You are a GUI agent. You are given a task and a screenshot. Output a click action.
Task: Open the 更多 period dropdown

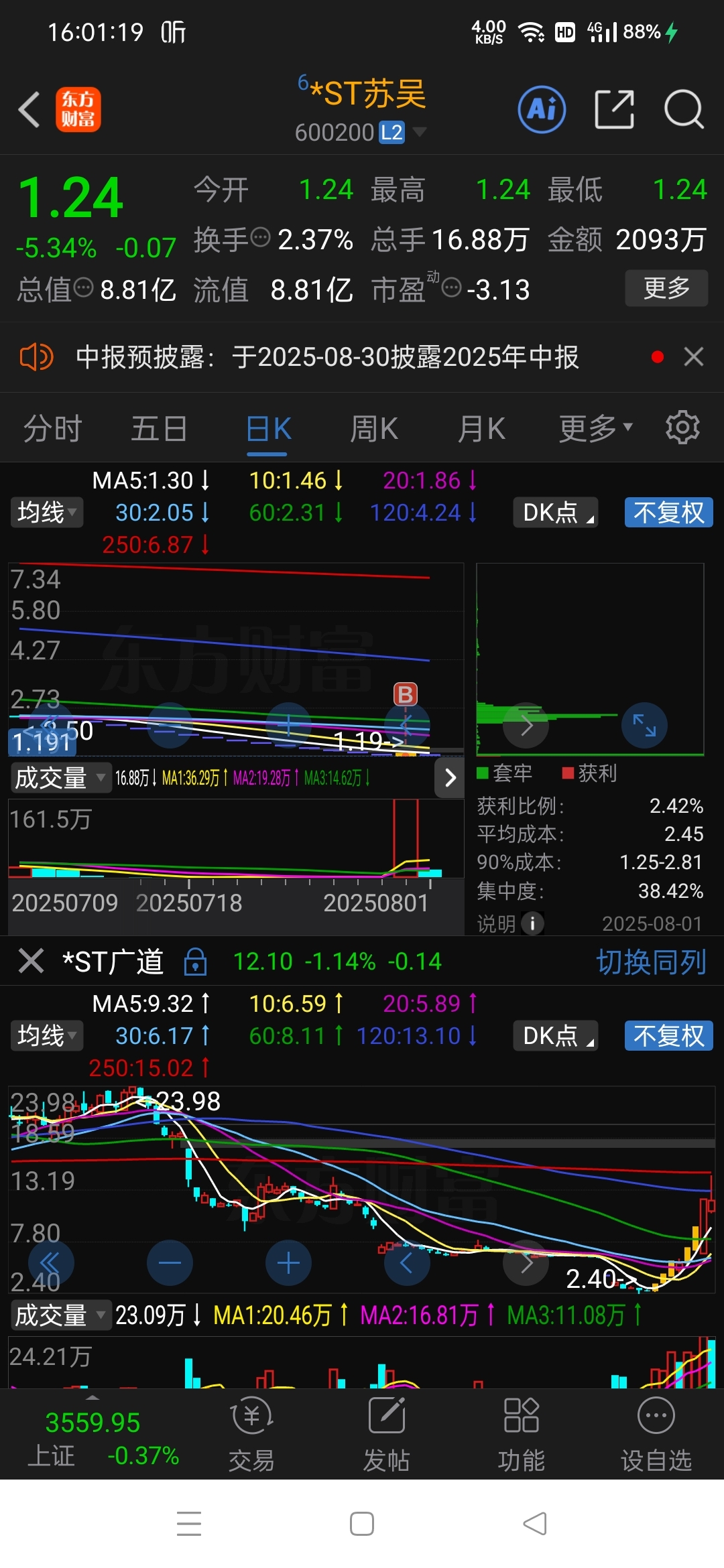(x=596, y=428)
